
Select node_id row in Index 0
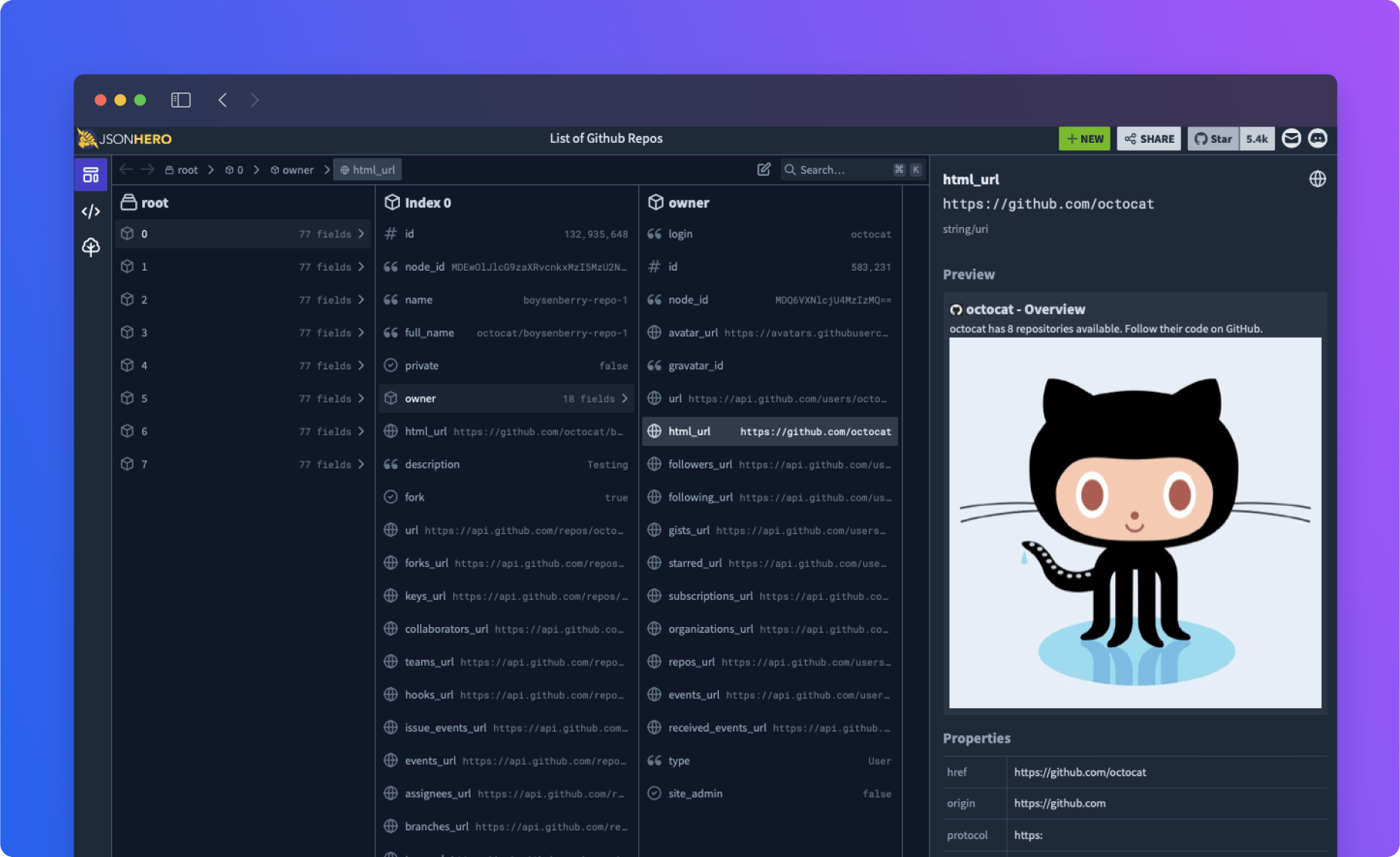(x=506, y=267)
